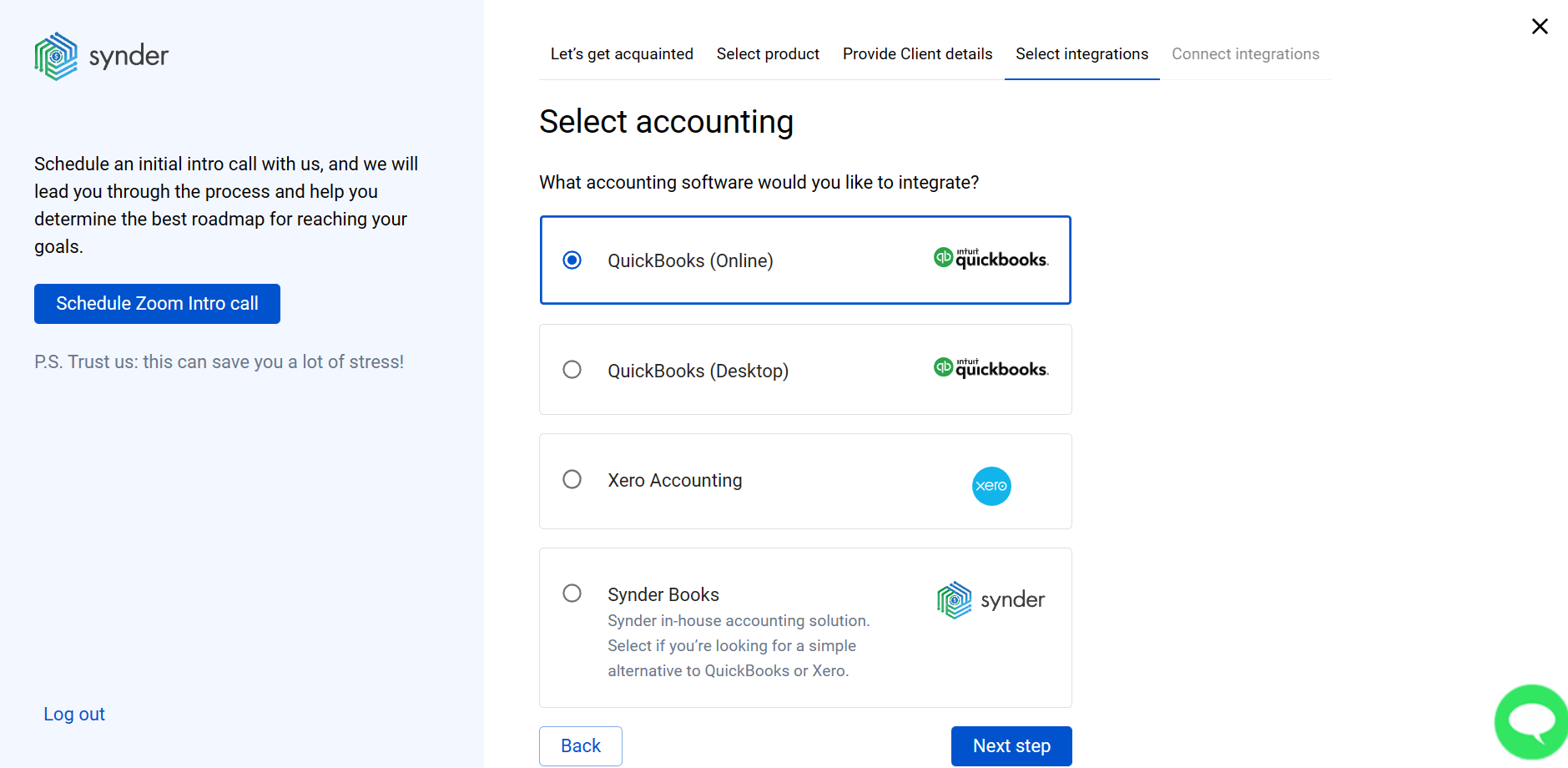The height and width of the screenshot is (768, 1568).
Task: Switch to the Select product step
Action: coord(767,53)
